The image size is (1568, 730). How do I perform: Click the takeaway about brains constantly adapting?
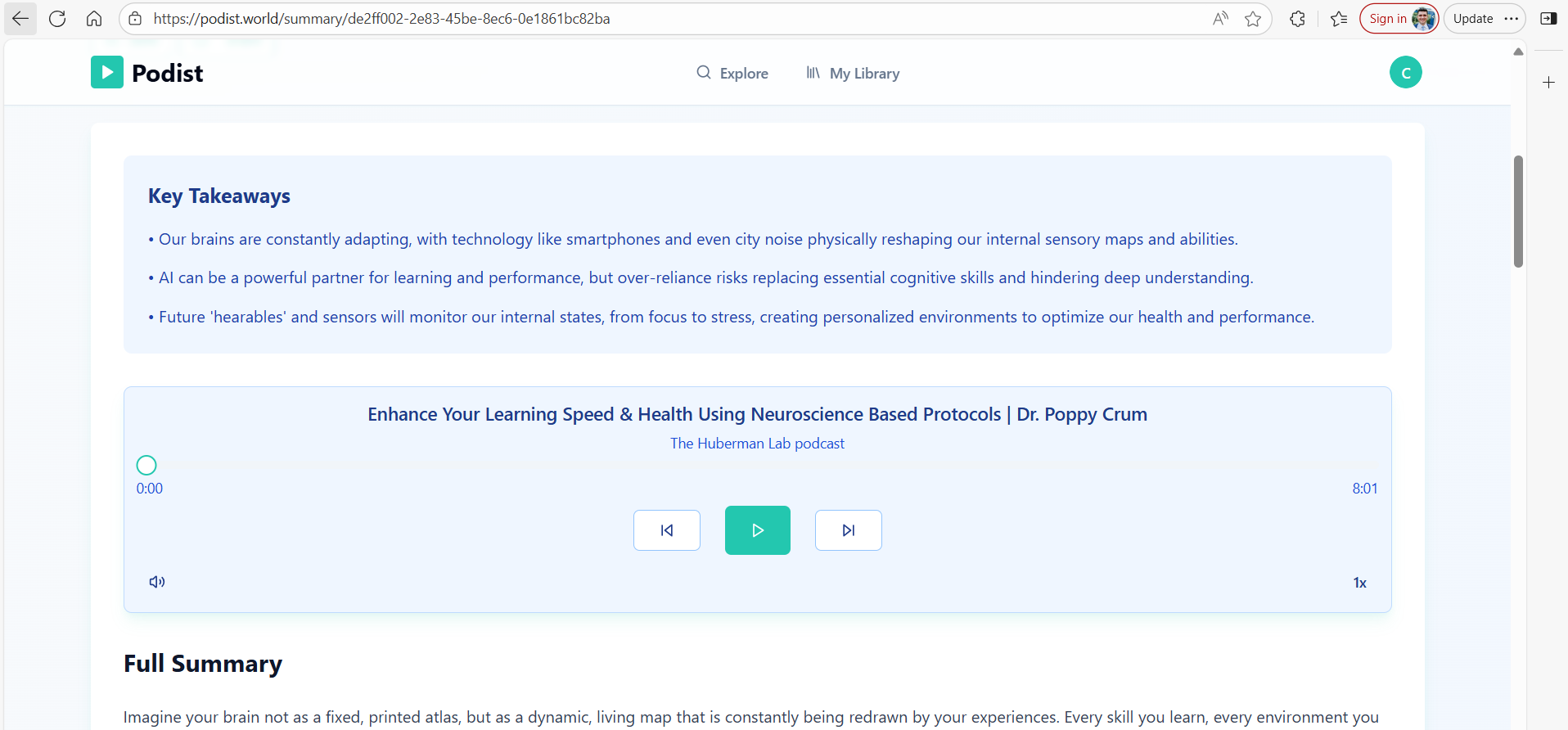pyautogui.click(x=692, y=240)
